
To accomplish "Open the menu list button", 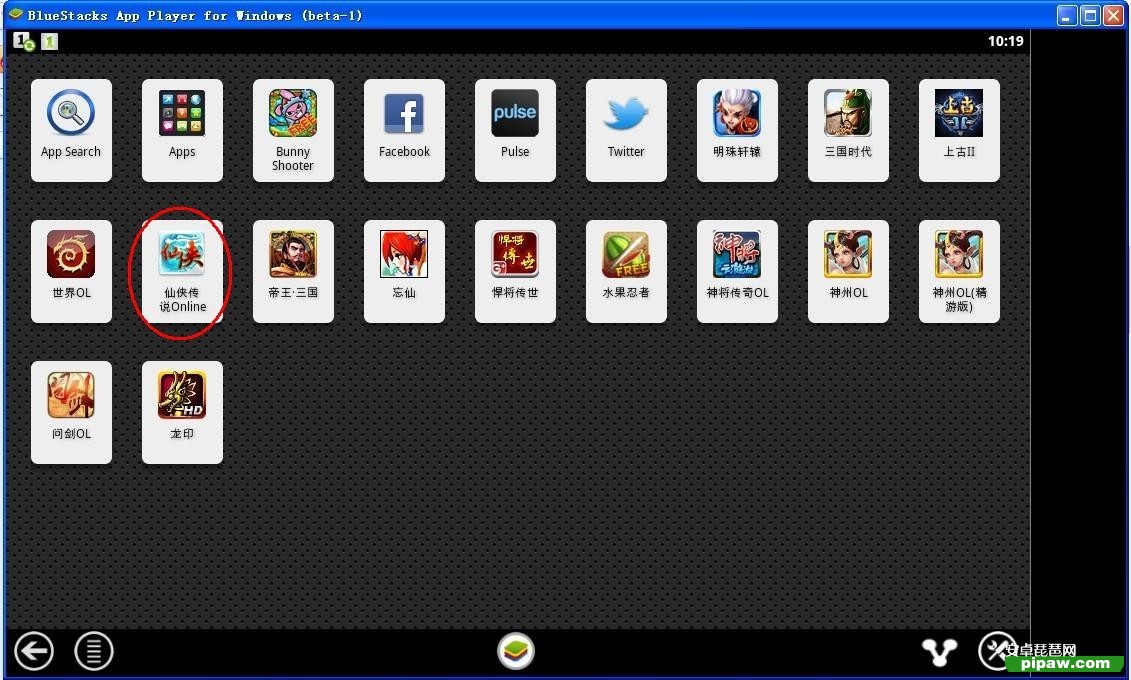I will click(x=94, y=651).
